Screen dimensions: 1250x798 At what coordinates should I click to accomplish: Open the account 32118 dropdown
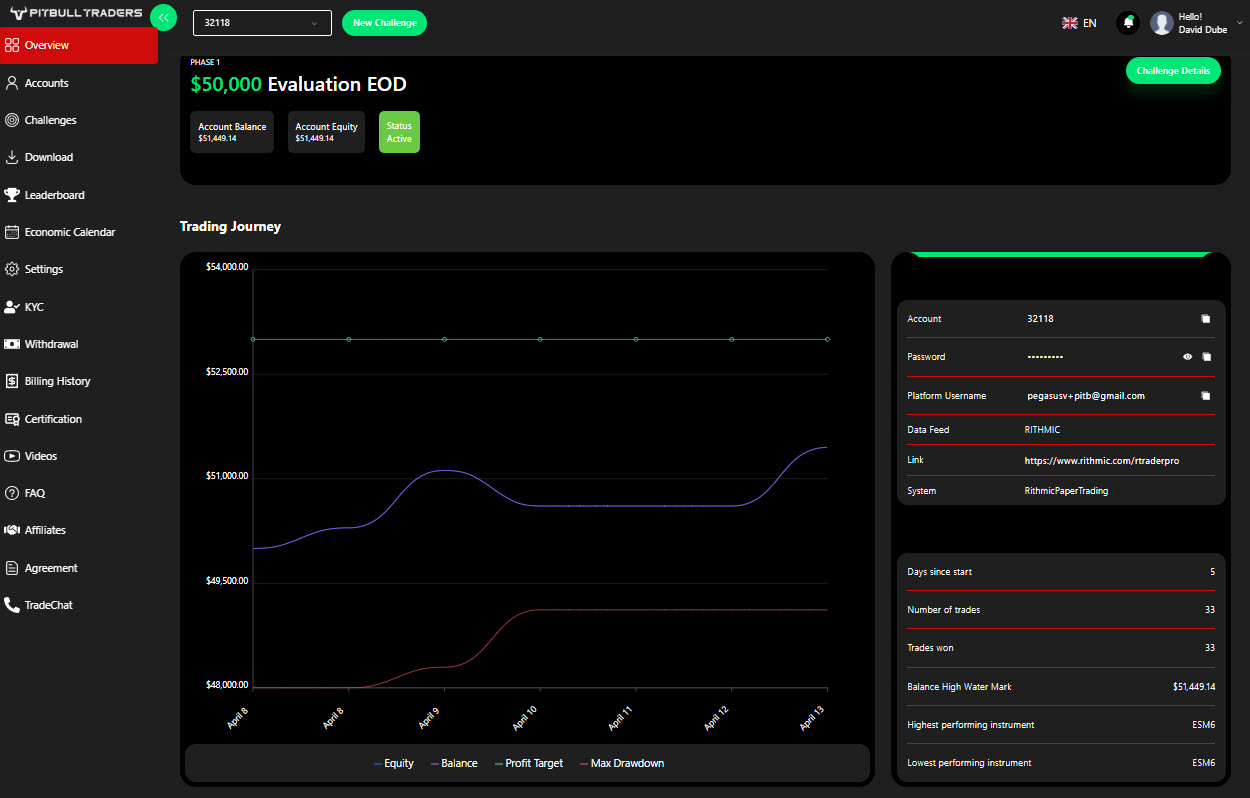point(261,23)
